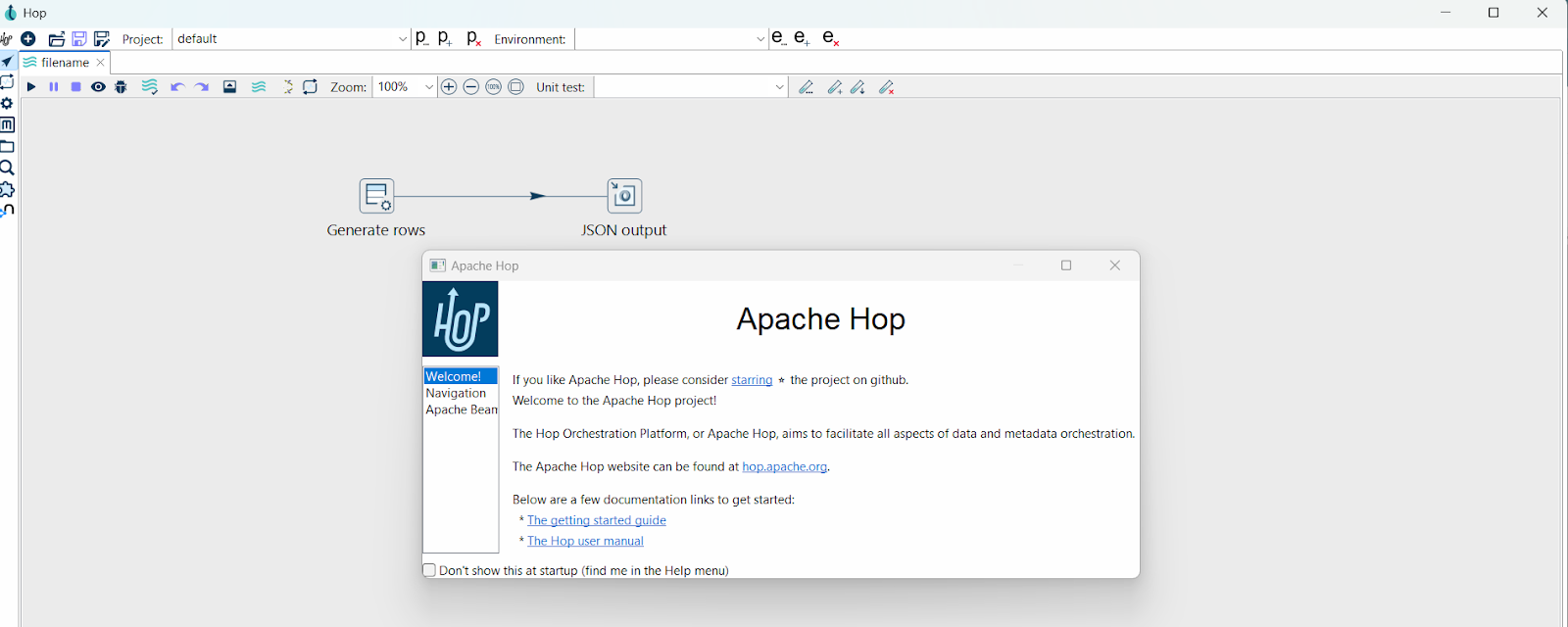Viewport: 1568px width, 627px height.
Task: Click the edit environment icon (e with dash)
Action: [779, 38]
